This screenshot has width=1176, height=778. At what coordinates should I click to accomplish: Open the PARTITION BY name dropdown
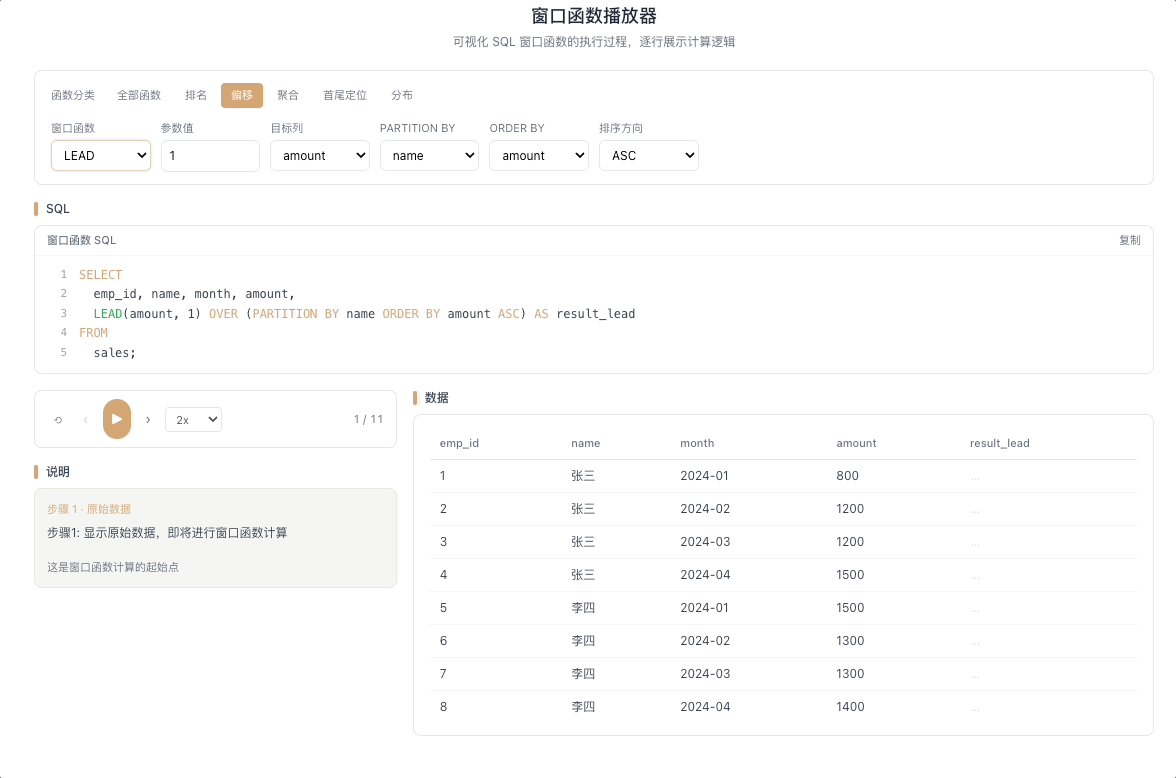coord(429,155)
